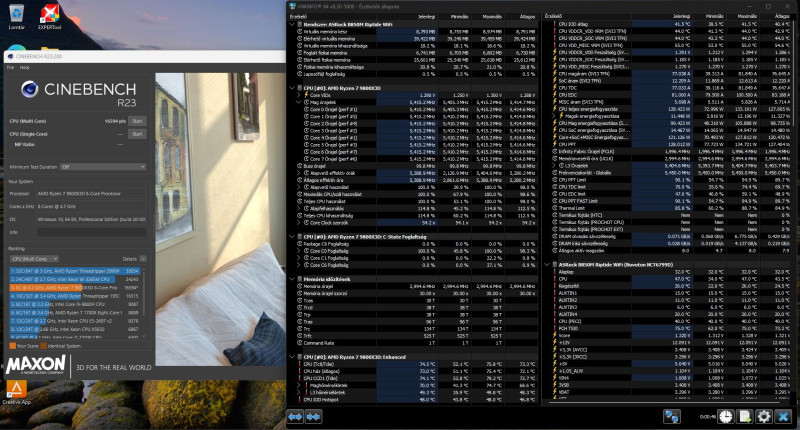Select Threadripper 2990W ranking entry
The image size is (800, 430).
74,271
